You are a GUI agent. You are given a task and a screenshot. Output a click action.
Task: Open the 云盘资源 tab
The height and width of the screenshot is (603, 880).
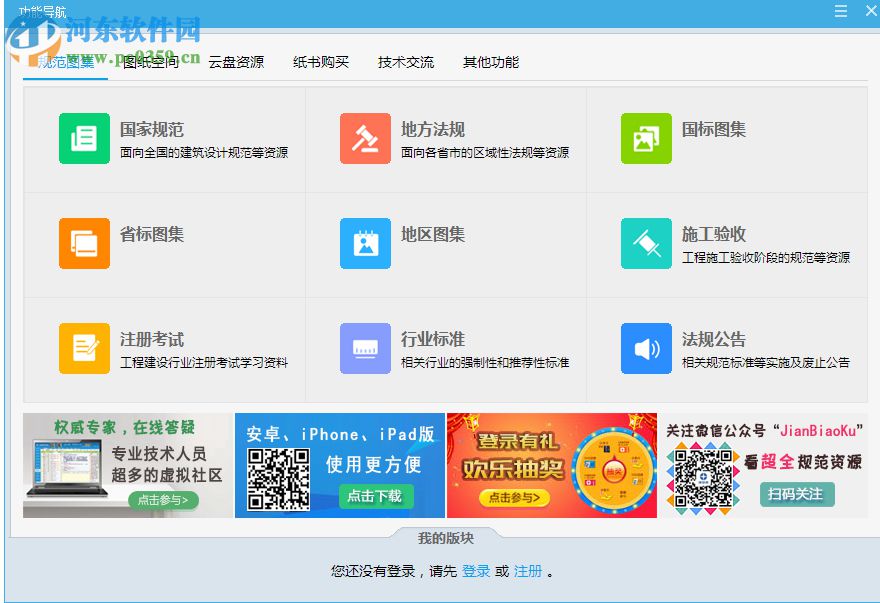(236, 62)
